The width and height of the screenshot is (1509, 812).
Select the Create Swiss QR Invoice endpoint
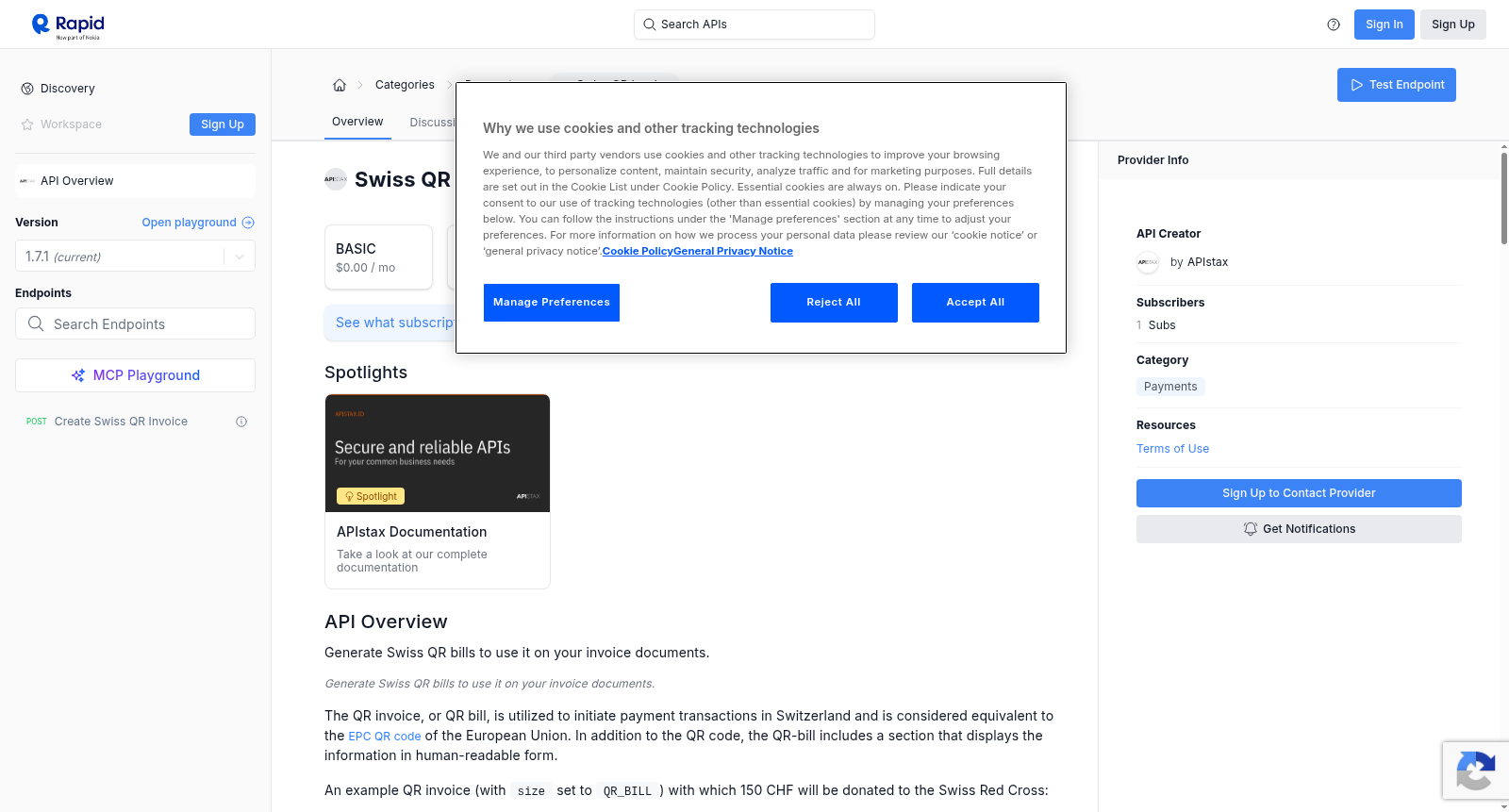click(121, 422)
